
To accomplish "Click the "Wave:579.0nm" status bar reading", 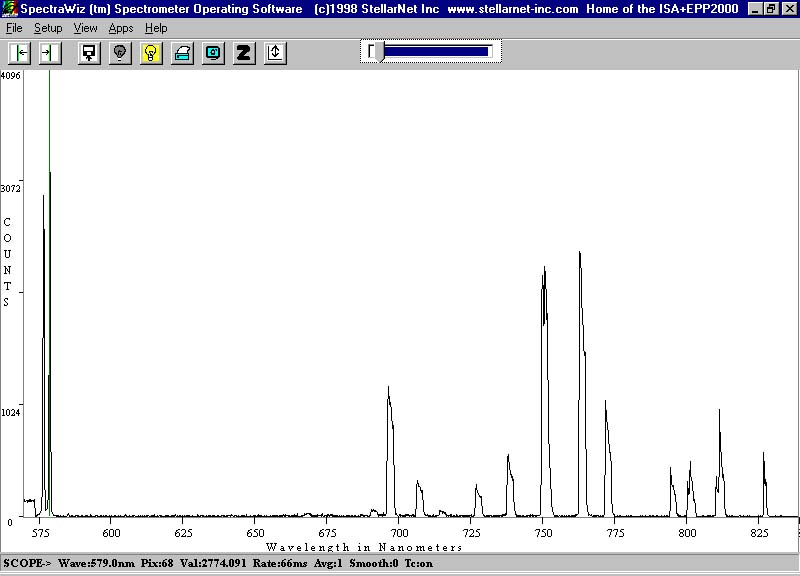I will [x=96, y=563].
